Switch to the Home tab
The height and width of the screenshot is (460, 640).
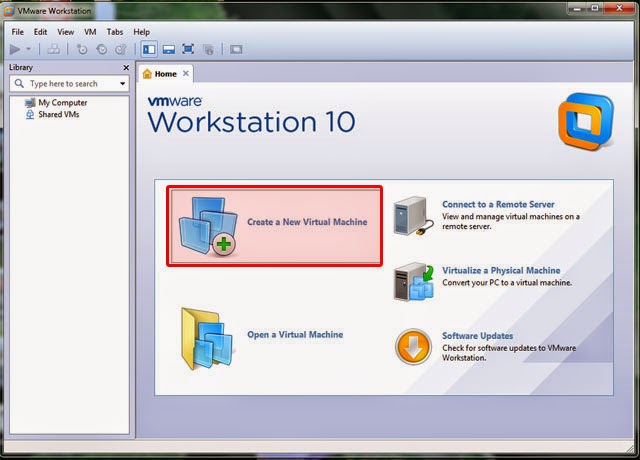tap(165, 74)
